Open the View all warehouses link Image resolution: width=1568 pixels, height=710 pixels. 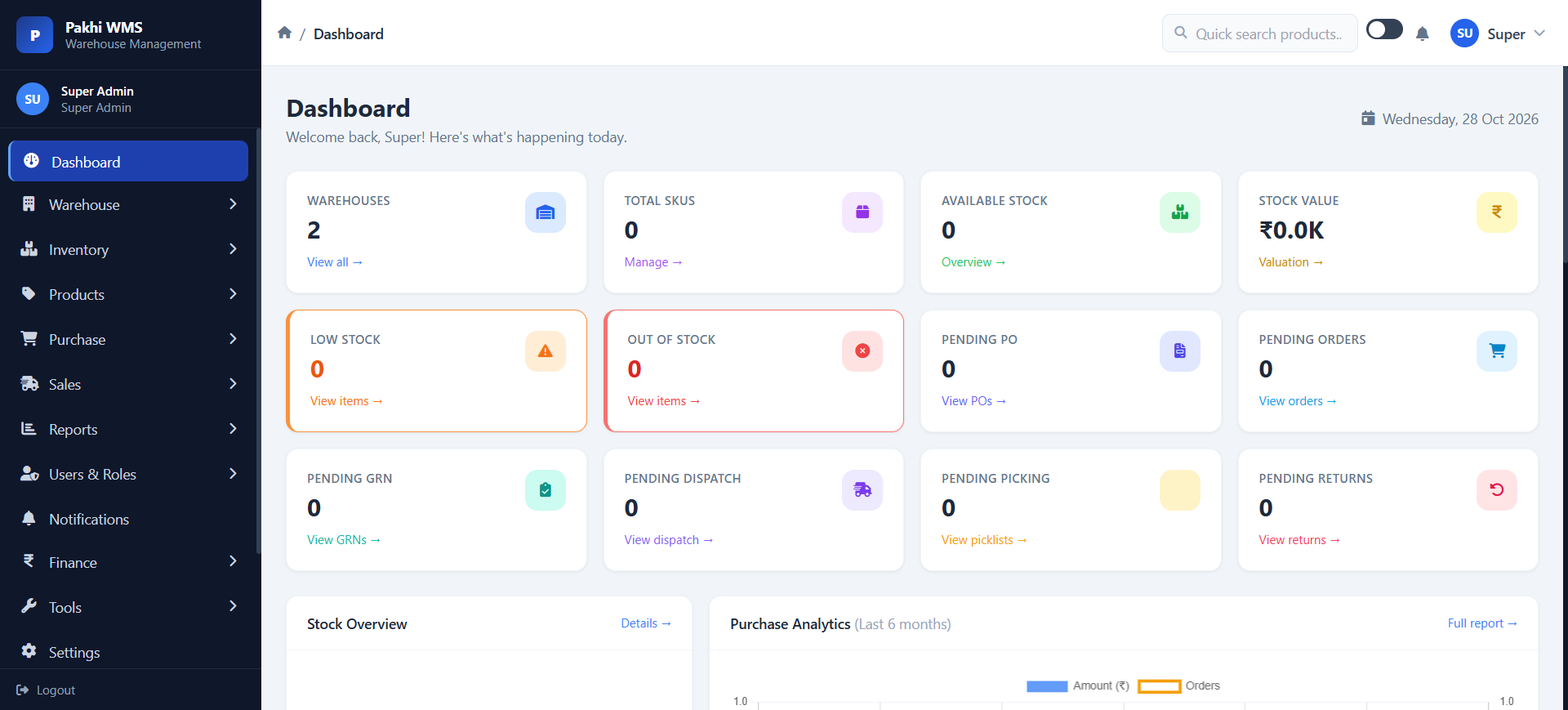[x=335, y=262]
